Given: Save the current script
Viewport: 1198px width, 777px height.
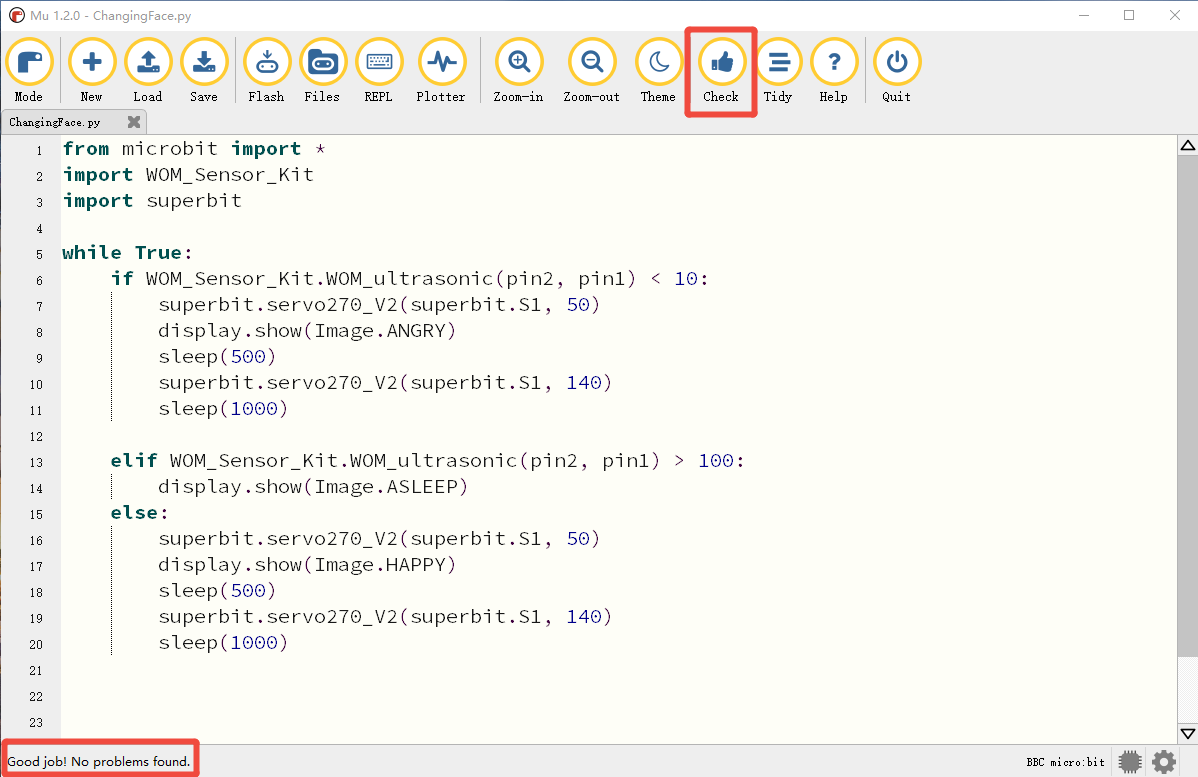Looking at the screenshot, I should [204, 70].
